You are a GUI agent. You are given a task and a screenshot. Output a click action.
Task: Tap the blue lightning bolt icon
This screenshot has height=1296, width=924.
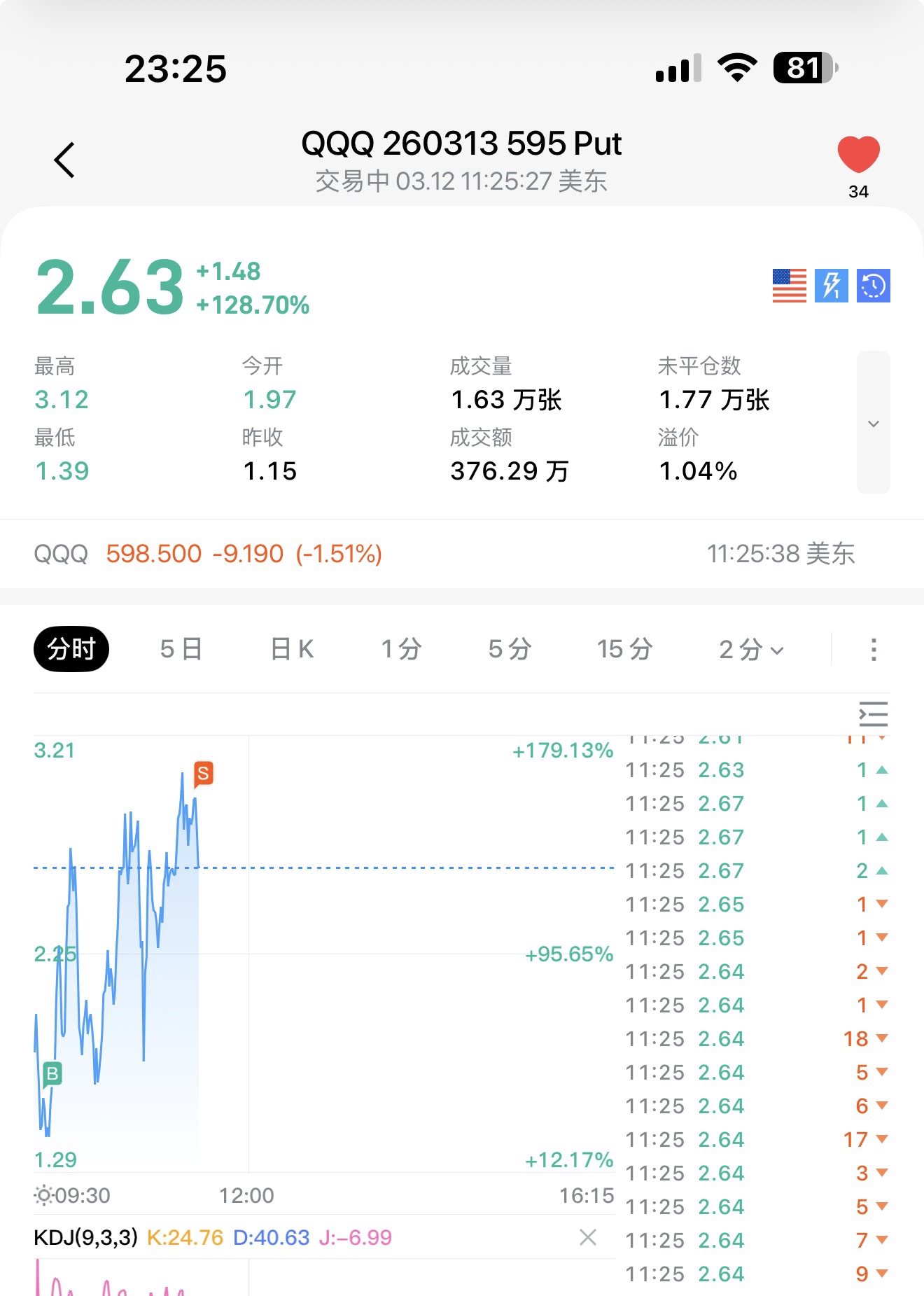coord(831,286)
